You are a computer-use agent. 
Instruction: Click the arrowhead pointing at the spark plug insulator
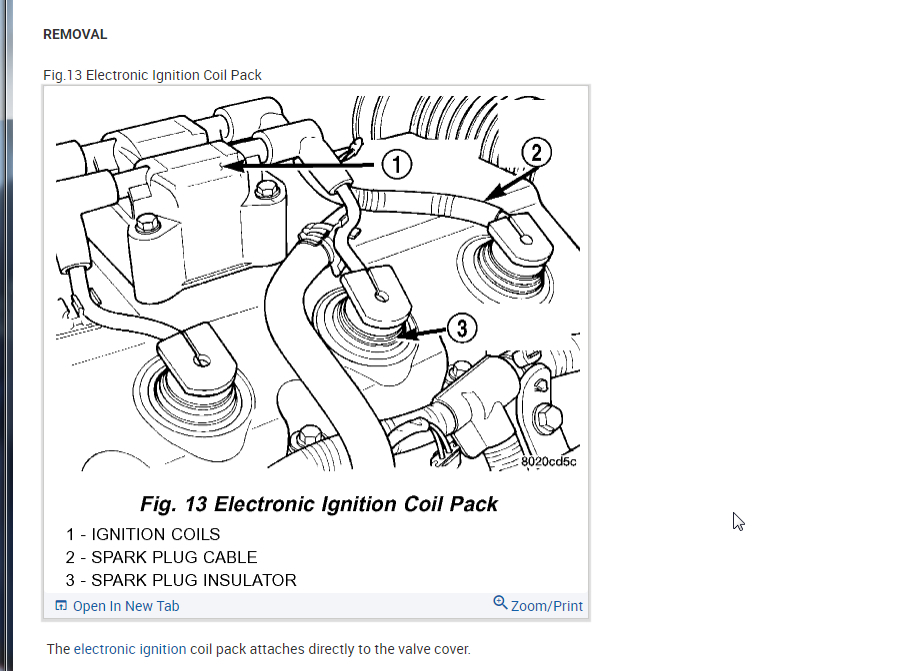406,334
